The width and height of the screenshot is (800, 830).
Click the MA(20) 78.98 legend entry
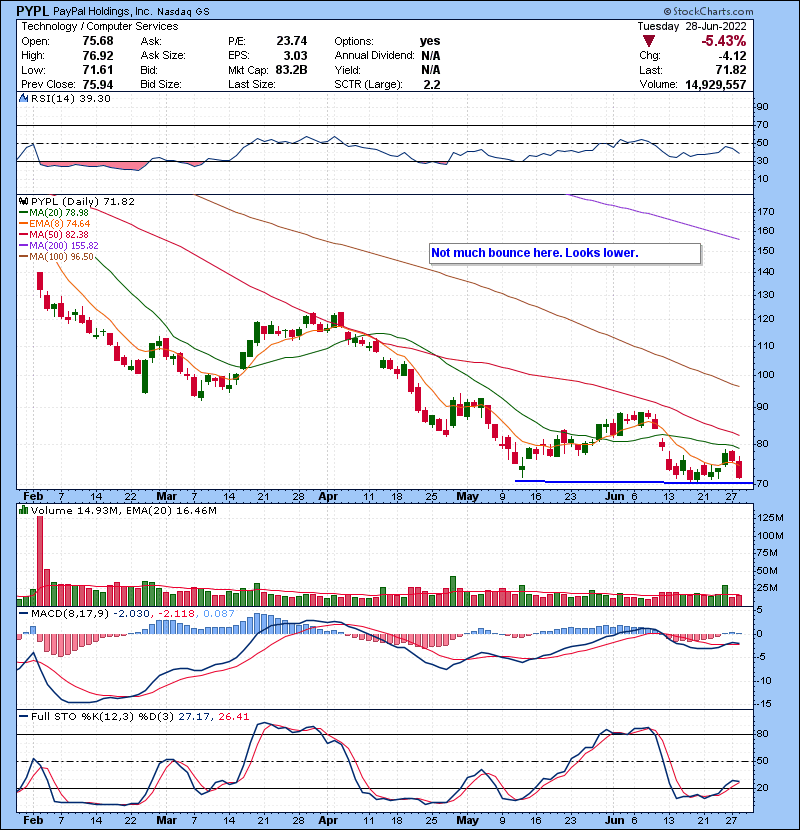[x=54, y=213]
